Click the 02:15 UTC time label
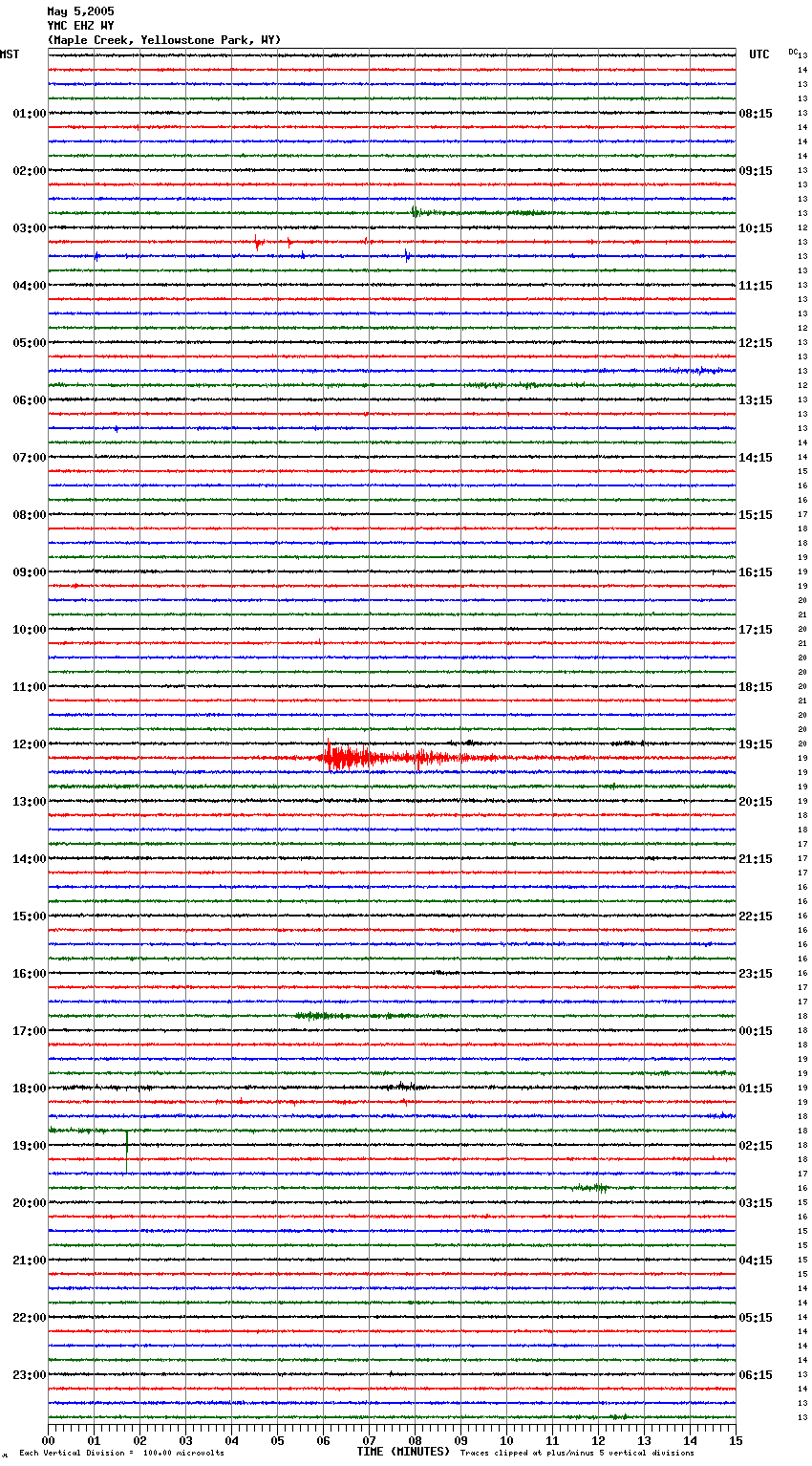This screenshot has width=812, height=1466. pyautogui.click(x=756, y=1146)
